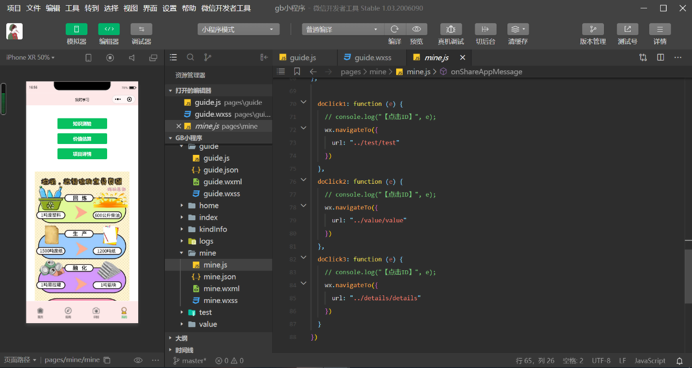Click onShareAppMessage in the breadcrumb

486,71
